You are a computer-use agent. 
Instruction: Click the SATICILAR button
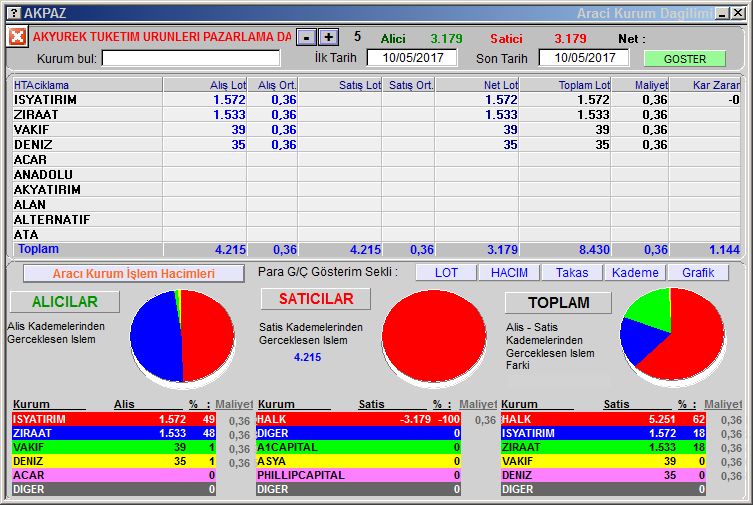316,299
